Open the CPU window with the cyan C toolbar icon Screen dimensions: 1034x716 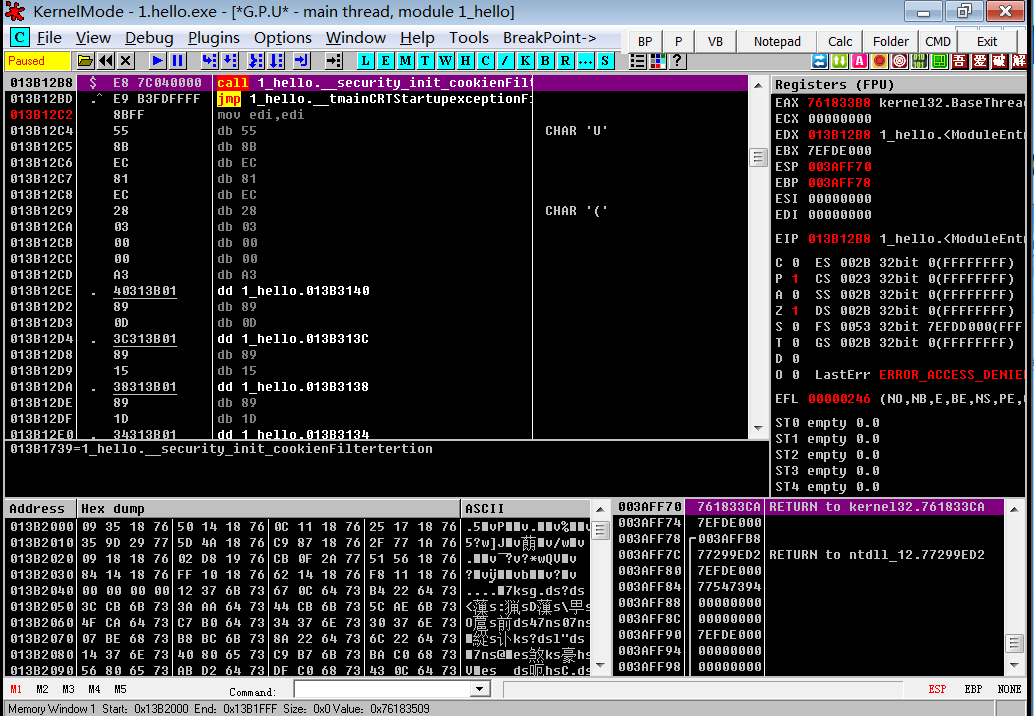click(485, 61)
